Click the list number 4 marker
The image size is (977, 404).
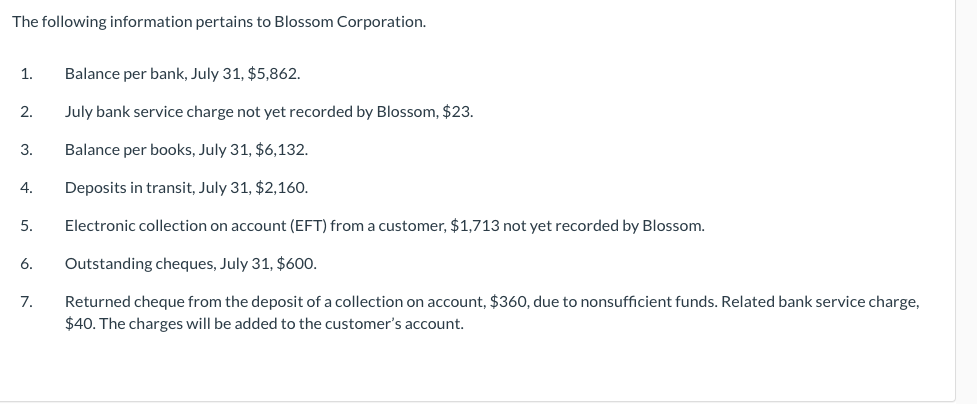pyautogui.click(x=26, y=187)
